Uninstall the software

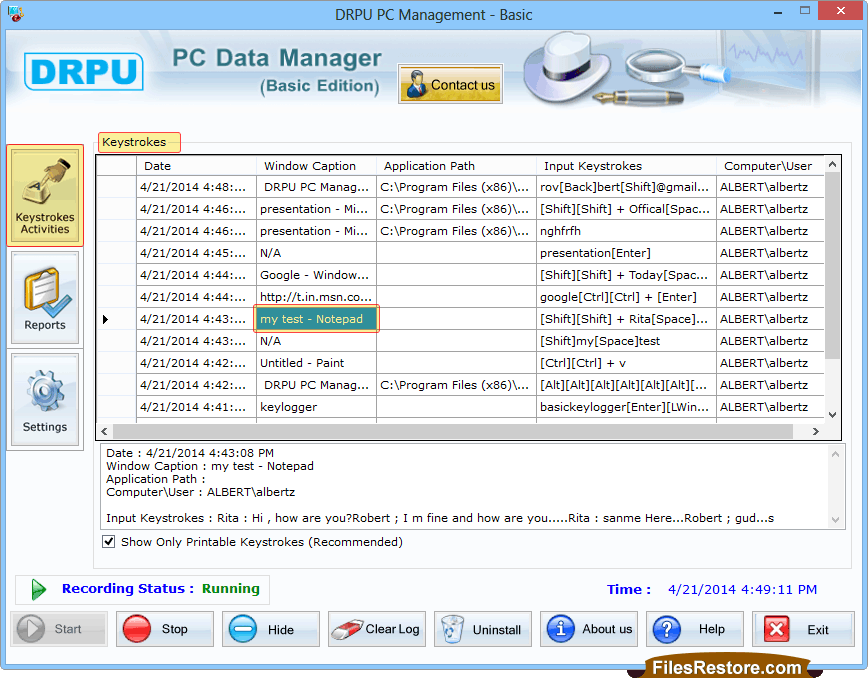click(483, 629)
